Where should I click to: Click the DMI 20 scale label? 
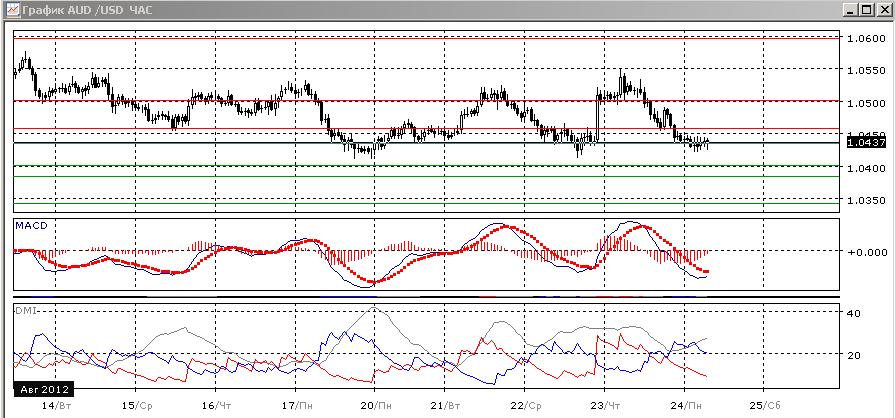(x=853, y=355)
